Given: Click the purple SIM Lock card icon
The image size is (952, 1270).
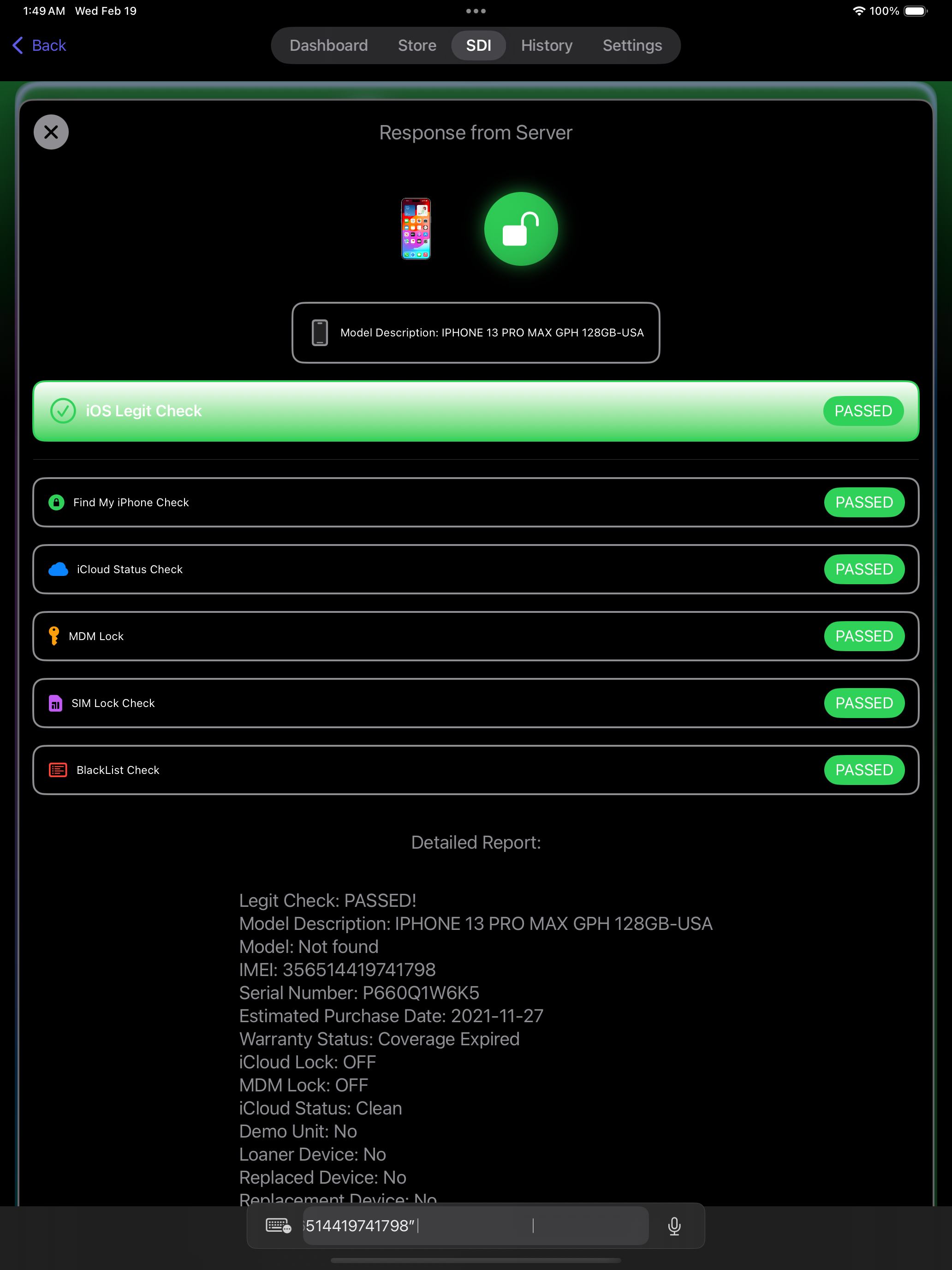Looking at the screenshot, I should 55,703.
